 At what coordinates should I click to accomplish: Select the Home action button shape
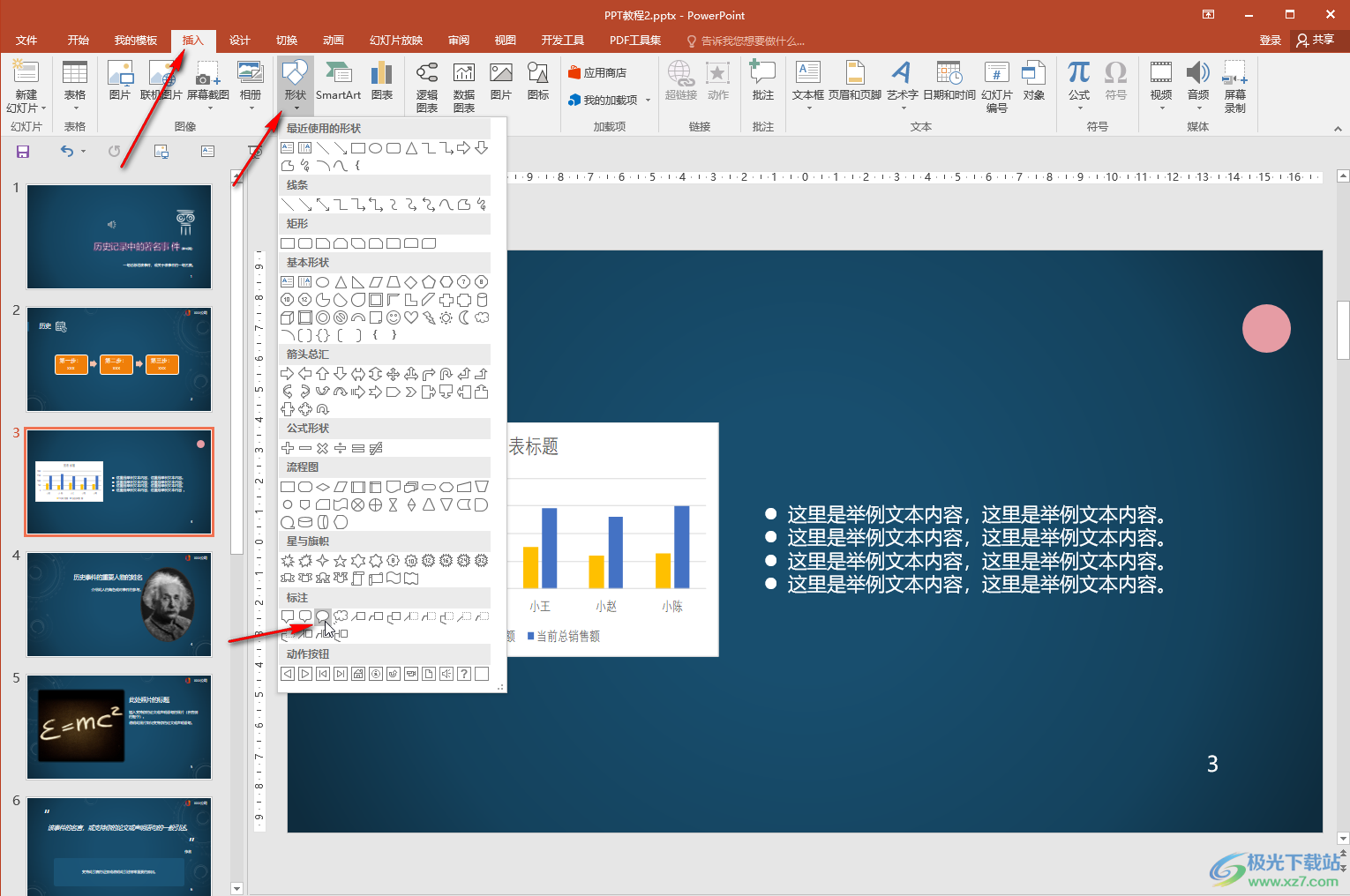[358, 674]
